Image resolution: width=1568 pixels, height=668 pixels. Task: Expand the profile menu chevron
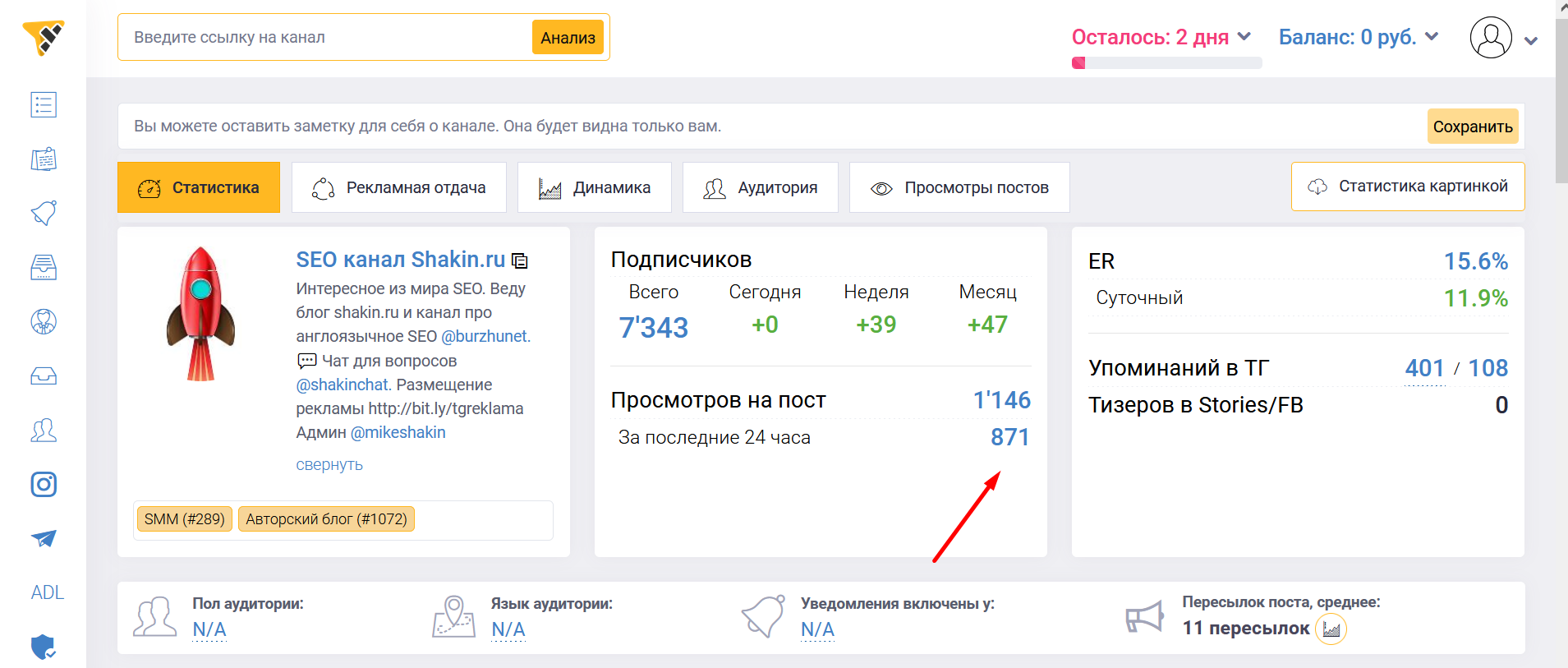(x=1531, y=40)
